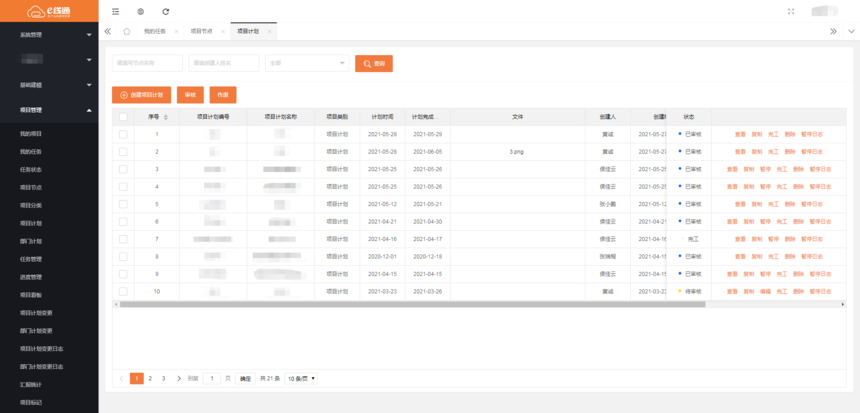Switch to the 我的任务 tab
The width and height of the screenshot is (860, 413).
pos(154,32)
